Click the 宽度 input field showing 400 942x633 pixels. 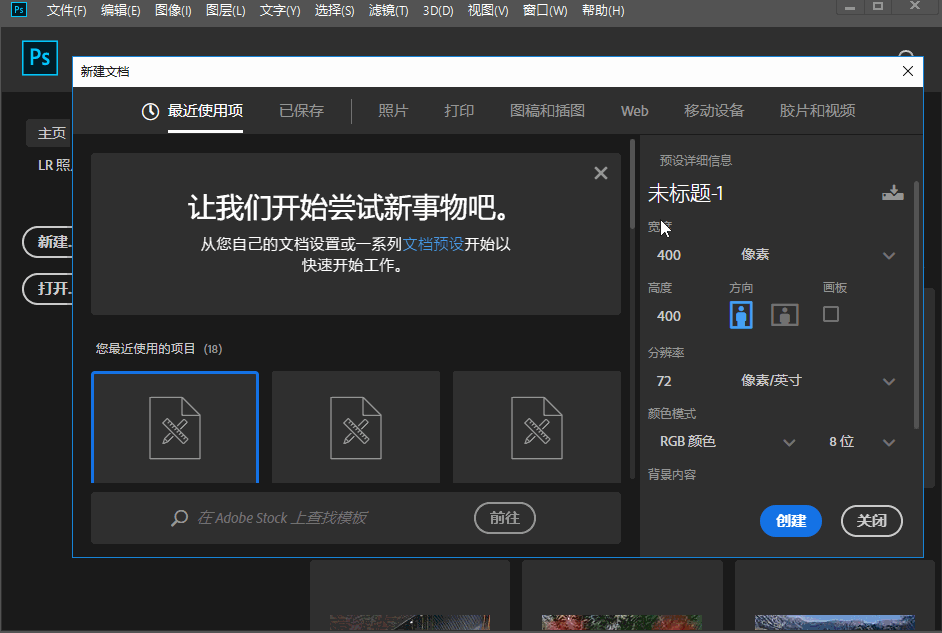(690, 255)
